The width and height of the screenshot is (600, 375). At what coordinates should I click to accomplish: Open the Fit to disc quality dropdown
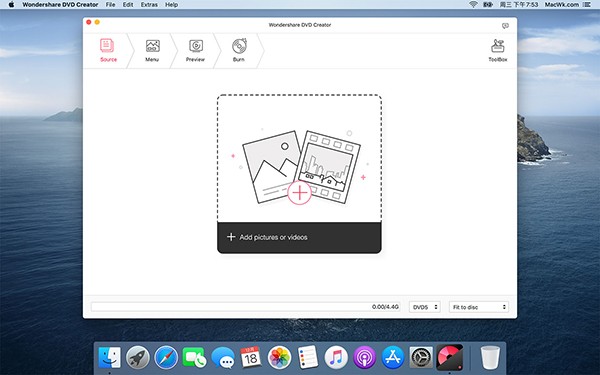tap(479, 307)
